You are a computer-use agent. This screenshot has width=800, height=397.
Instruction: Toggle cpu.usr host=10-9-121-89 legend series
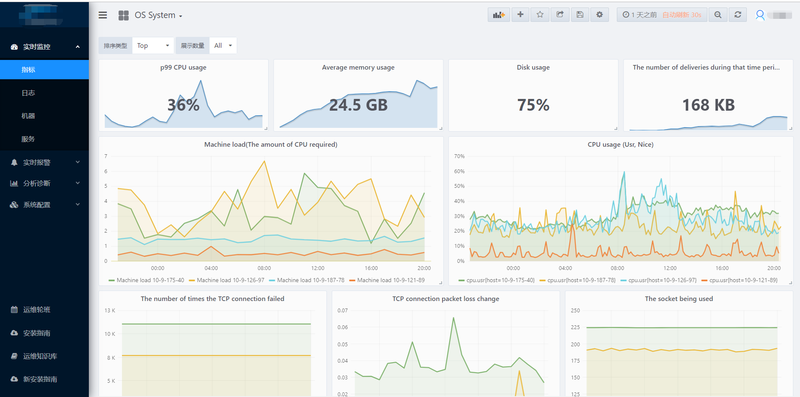click(739, 280)
